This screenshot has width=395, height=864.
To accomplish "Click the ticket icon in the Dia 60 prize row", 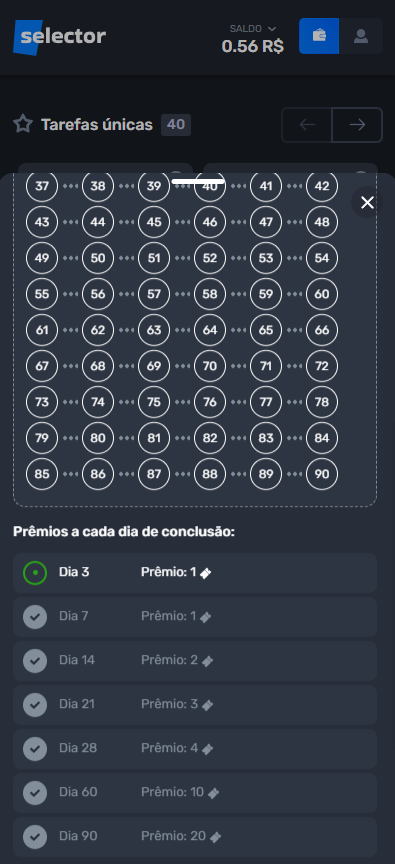I will pos(213,793).
